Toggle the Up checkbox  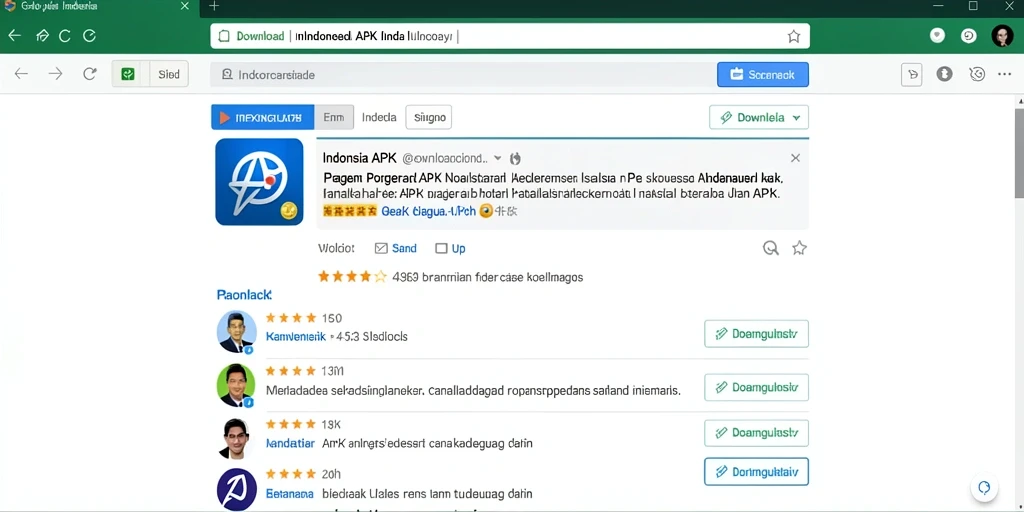coord(441,248)
